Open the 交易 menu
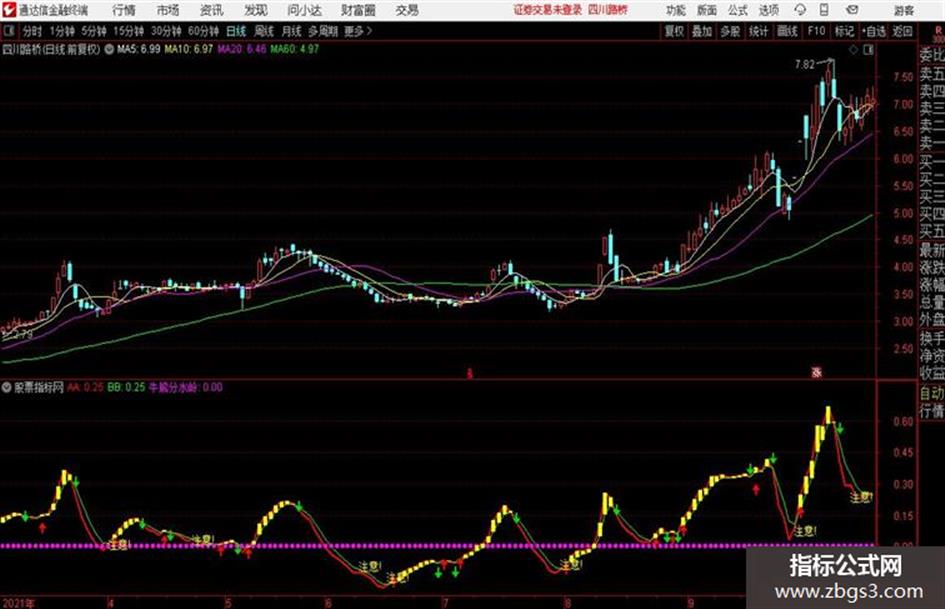 [x=407, y=10]
